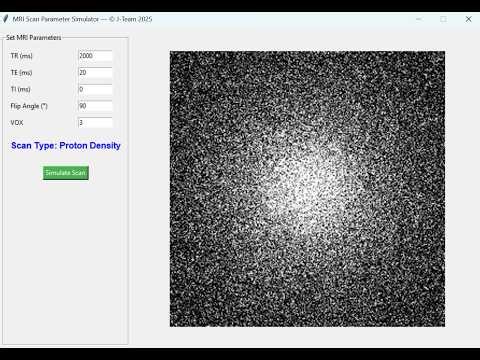Click the TE (ms) input field
The width and height of the screenshot is (480, 360).
(x=95, y=73)
